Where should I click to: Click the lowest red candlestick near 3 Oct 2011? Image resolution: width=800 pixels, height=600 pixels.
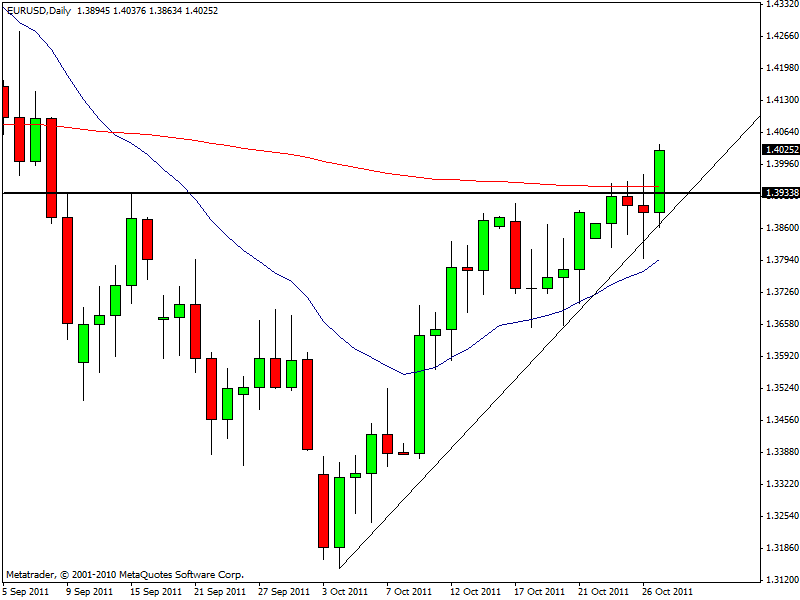coord(323,510)
